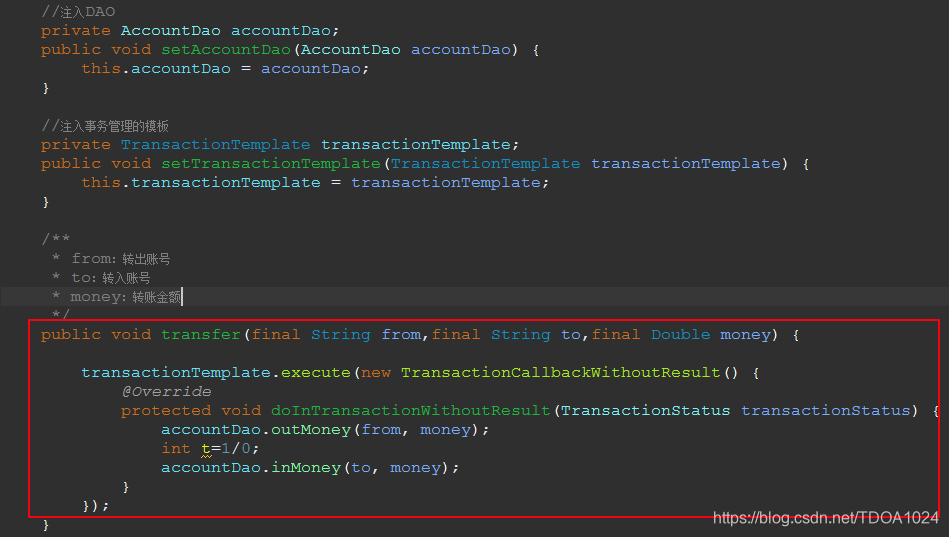Click 'TransactionStatus' parameter type
The image size is (949, 537).
coord(645,410)
